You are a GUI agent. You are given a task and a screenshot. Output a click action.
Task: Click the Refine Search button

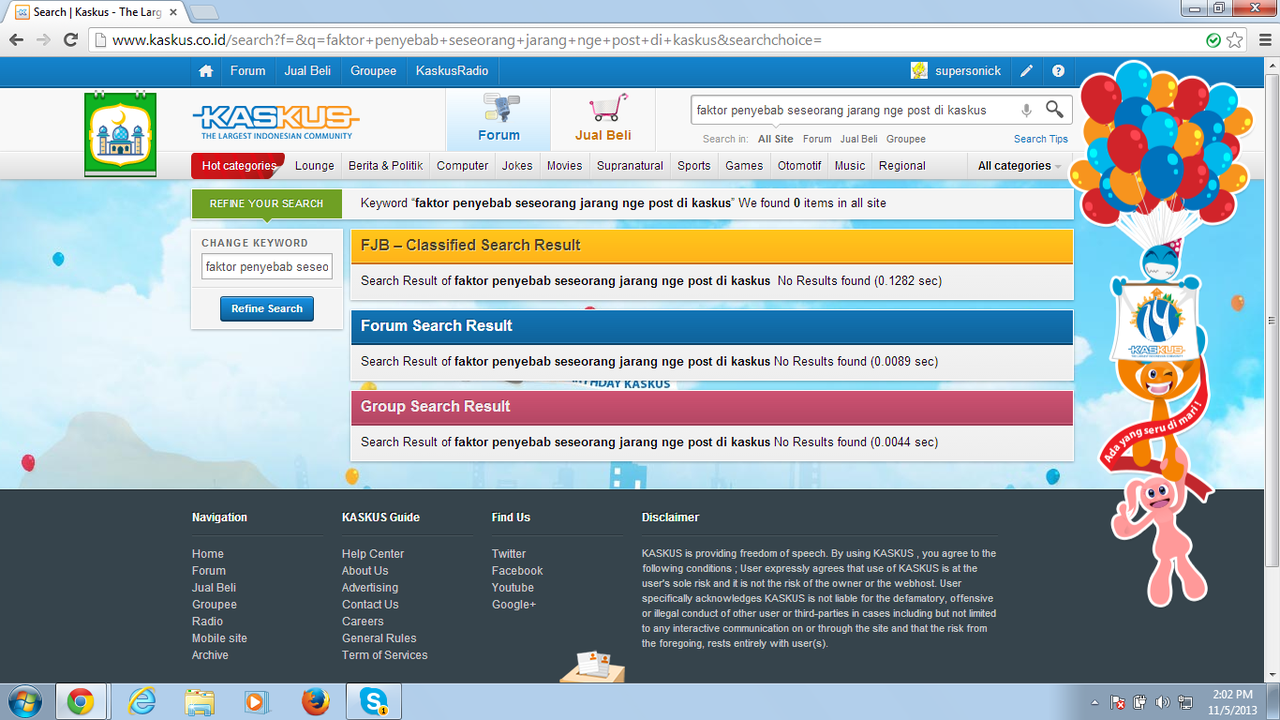coord(267,309)
